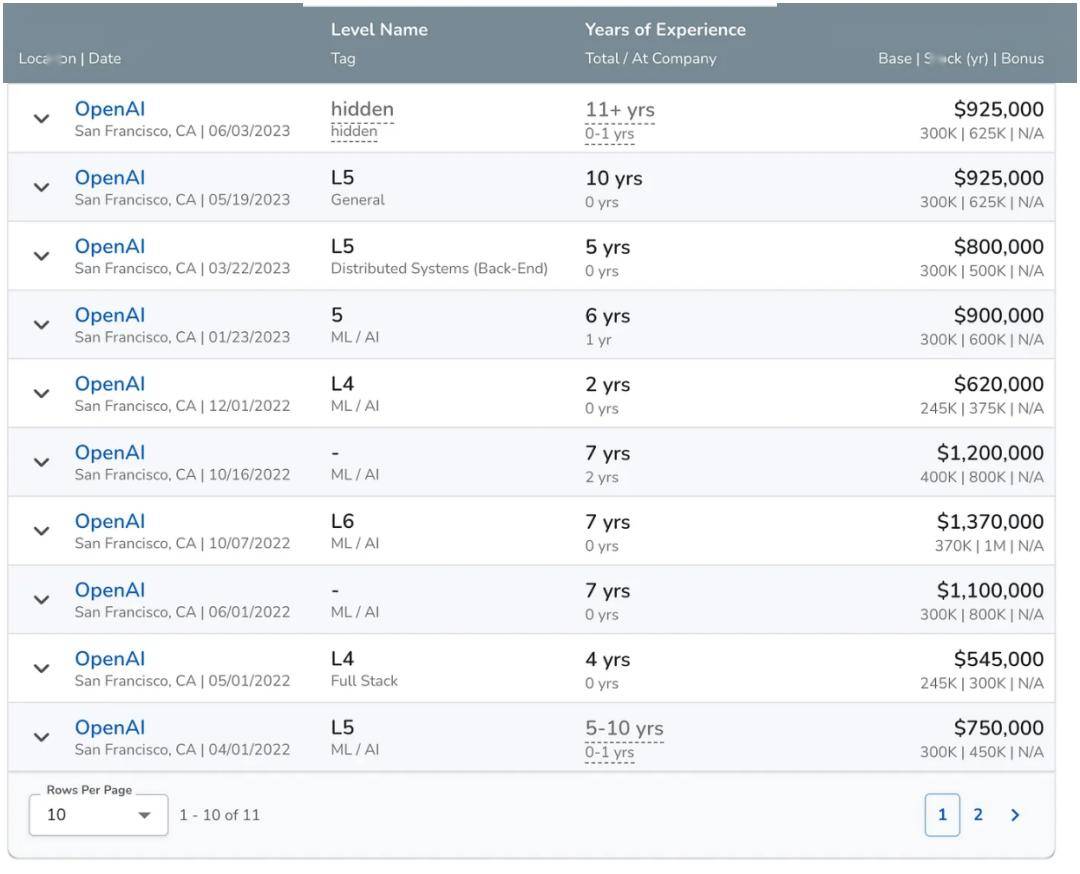Click the 5-10 yrs experience value
This screenshot has height=874, width=1080.
pos(624,728)
